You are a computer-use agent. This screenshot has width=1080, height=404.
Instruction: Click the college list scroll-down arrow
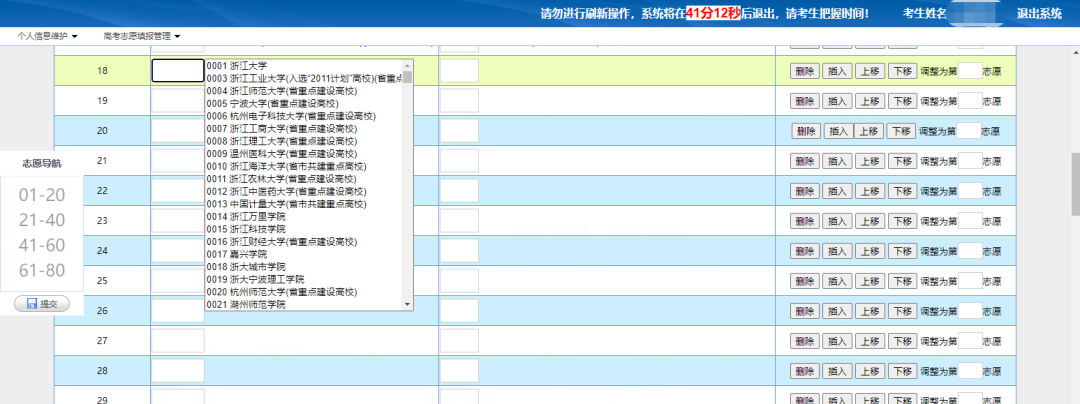coord(406,303)
